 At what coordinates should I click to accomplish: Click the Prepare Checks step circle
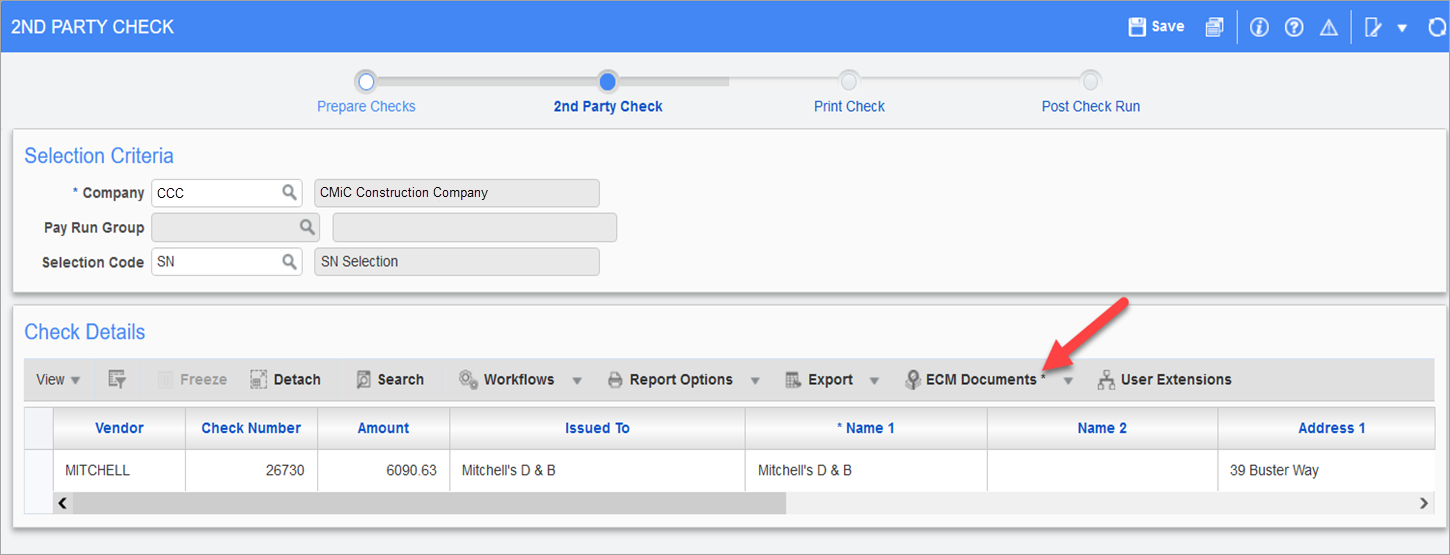tap(366, 81)
